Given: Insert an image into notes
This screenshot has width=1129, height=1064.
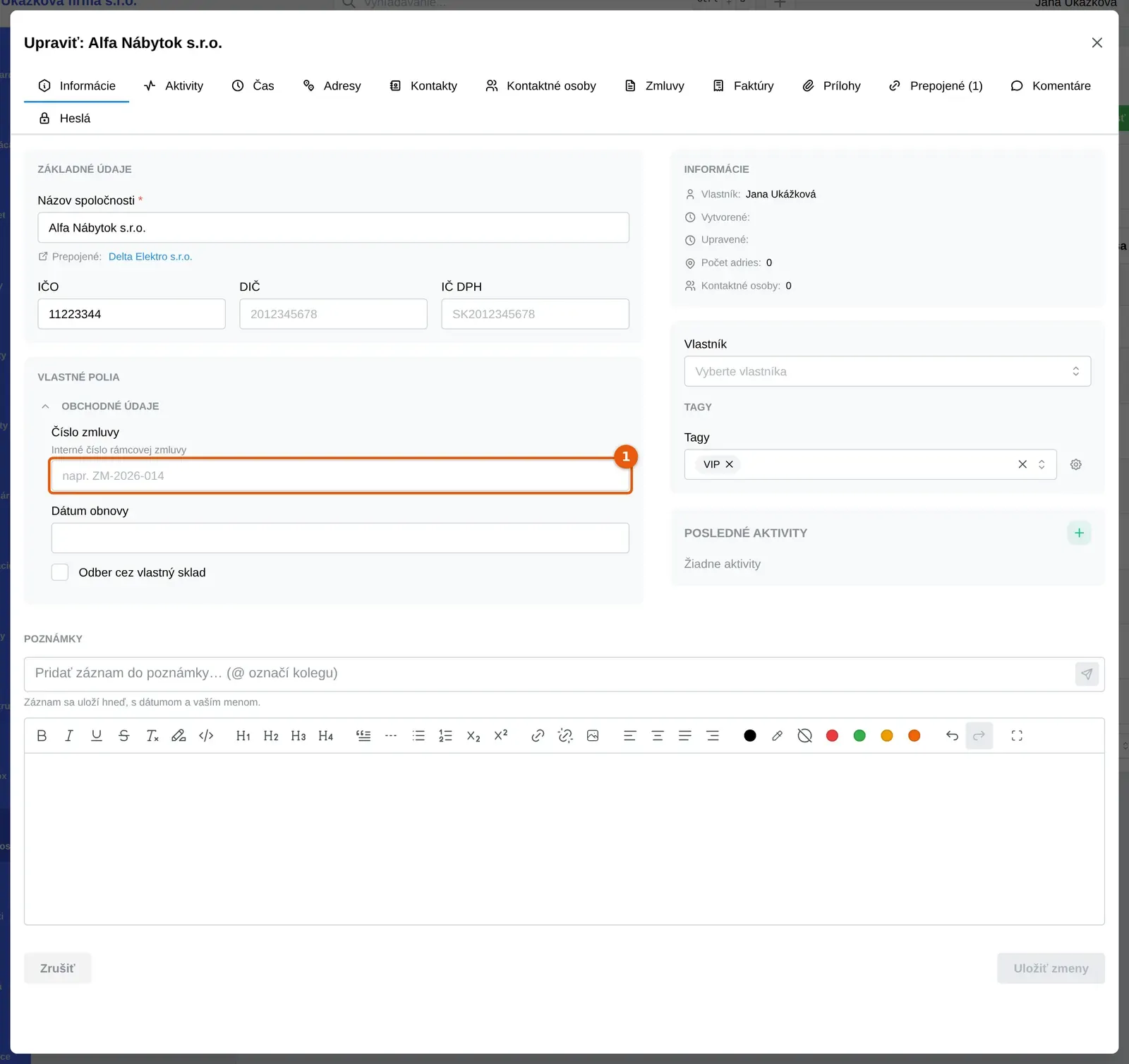Looking at the screenshot, I should click(593, 736).
